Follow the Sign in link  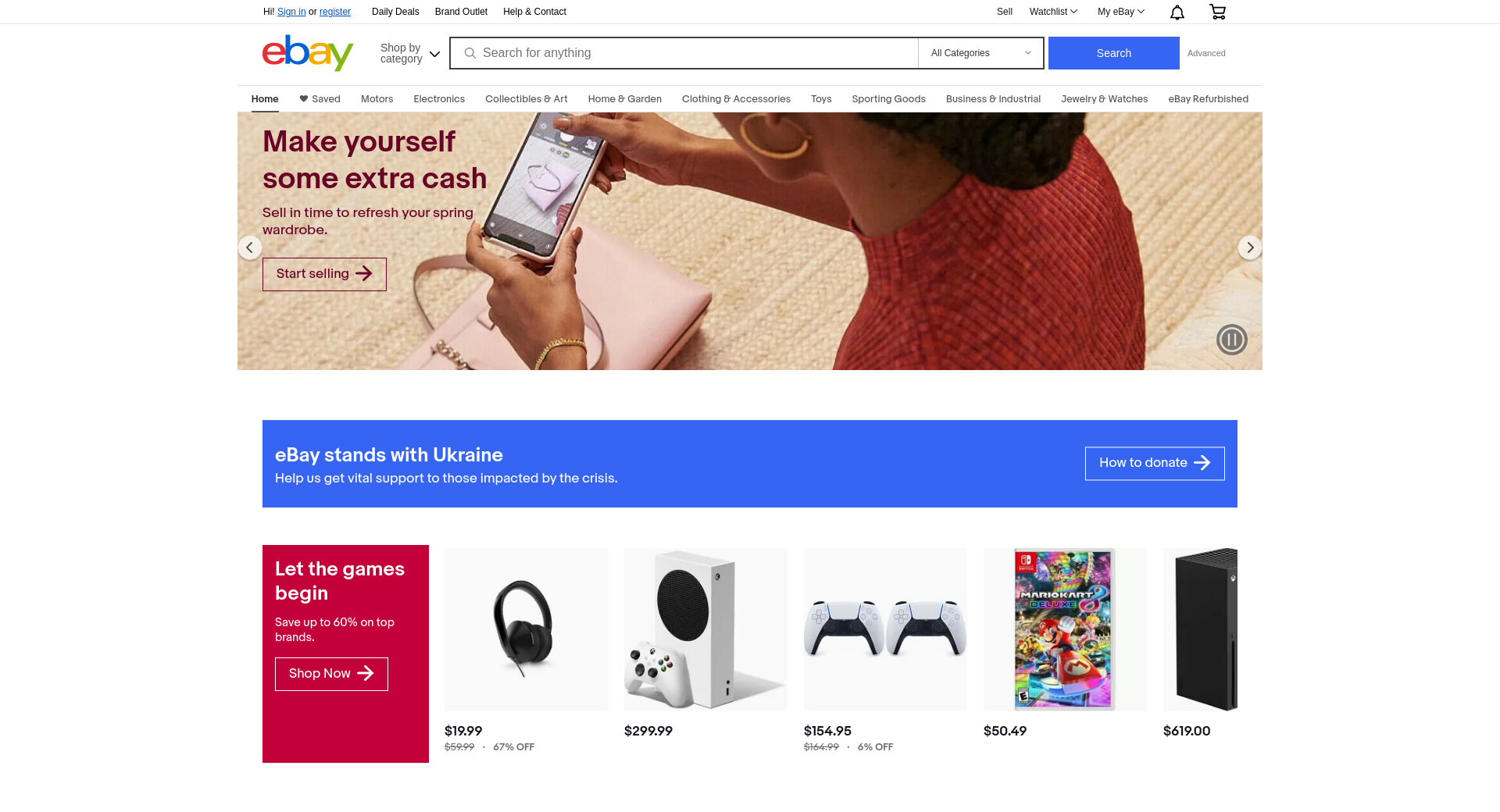(291, 12)
